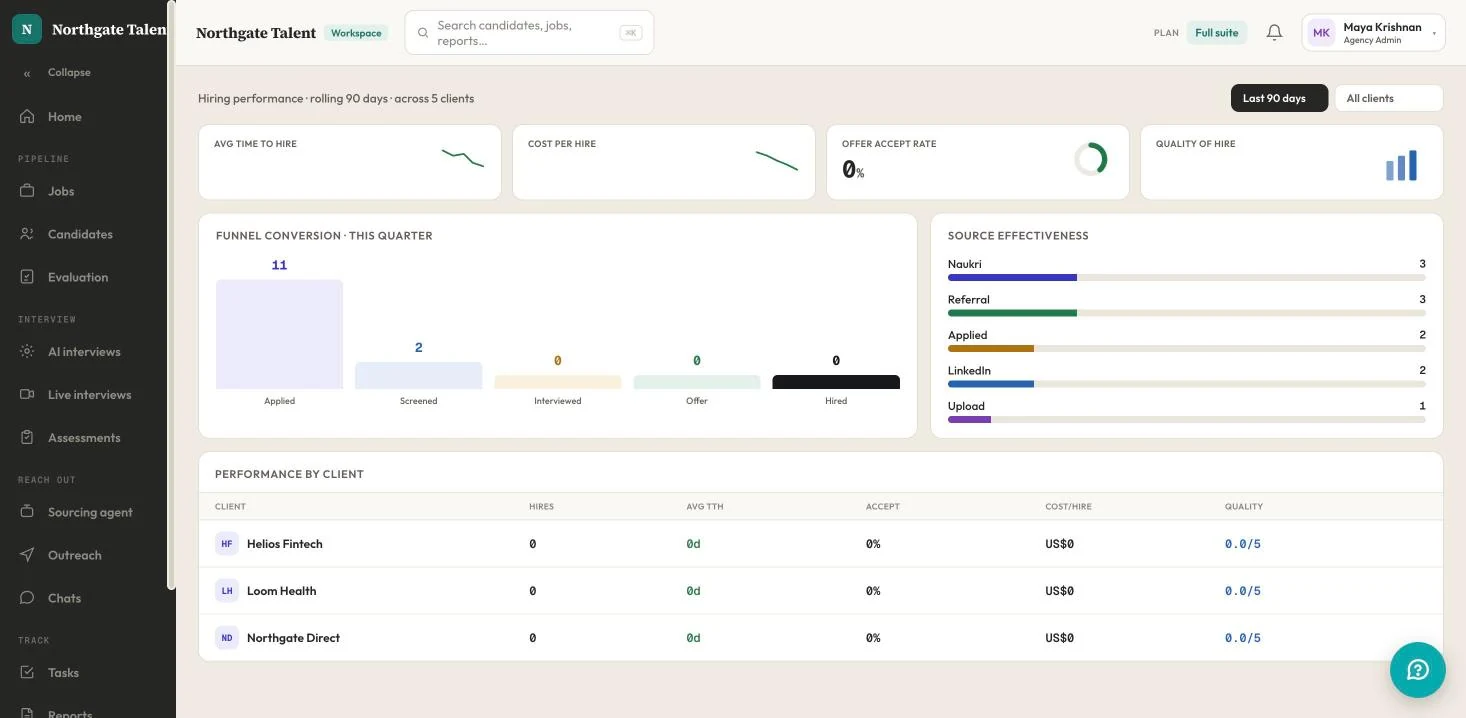This screenshot has width=1466, height=718.
Task: Click the HF Helios Fintech badge
Action: (x=227, y=544)
